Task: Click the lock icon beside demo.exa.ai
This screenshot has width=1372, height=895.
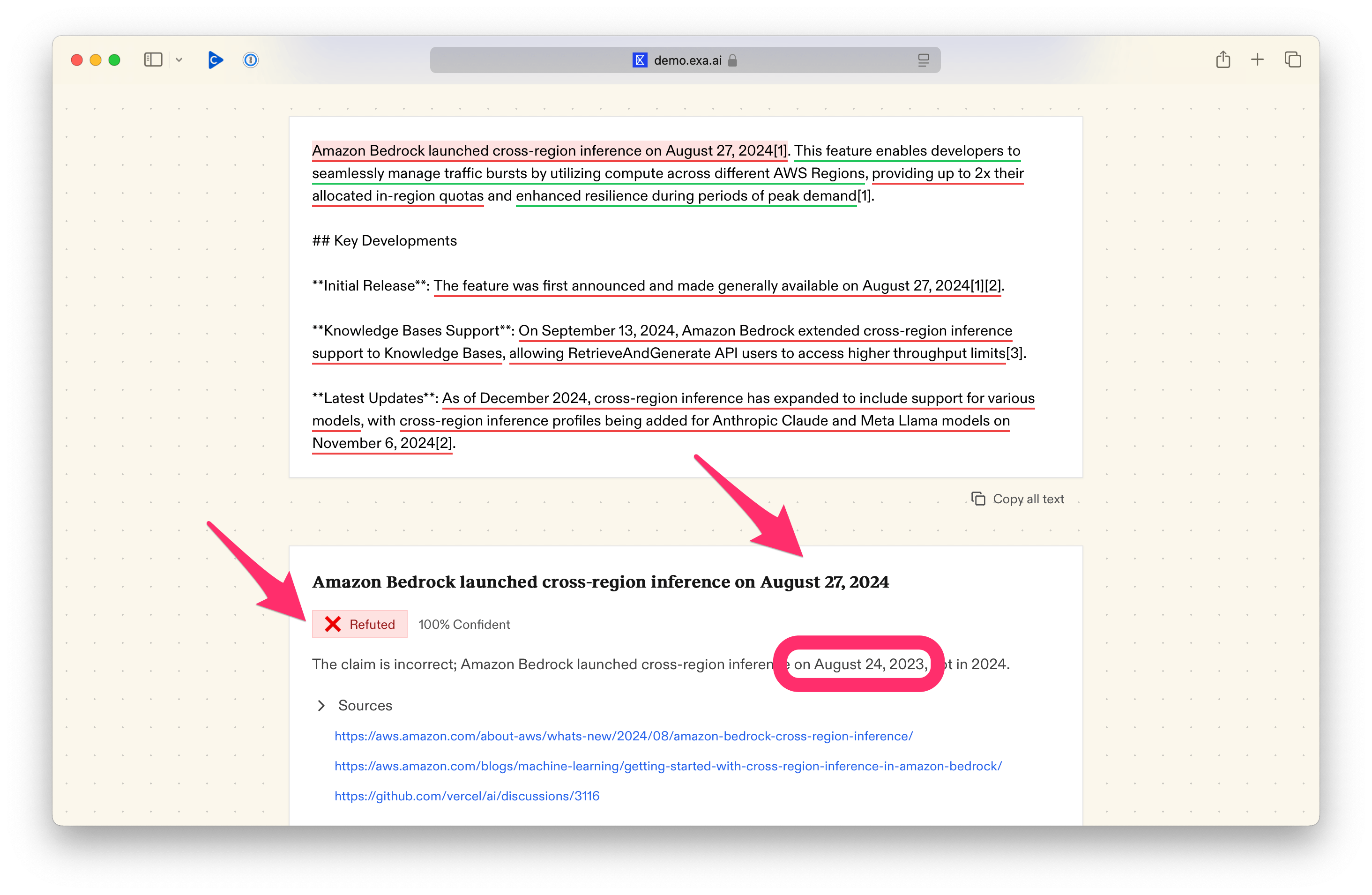Action: pyautogui.click(x=733, y=60)
